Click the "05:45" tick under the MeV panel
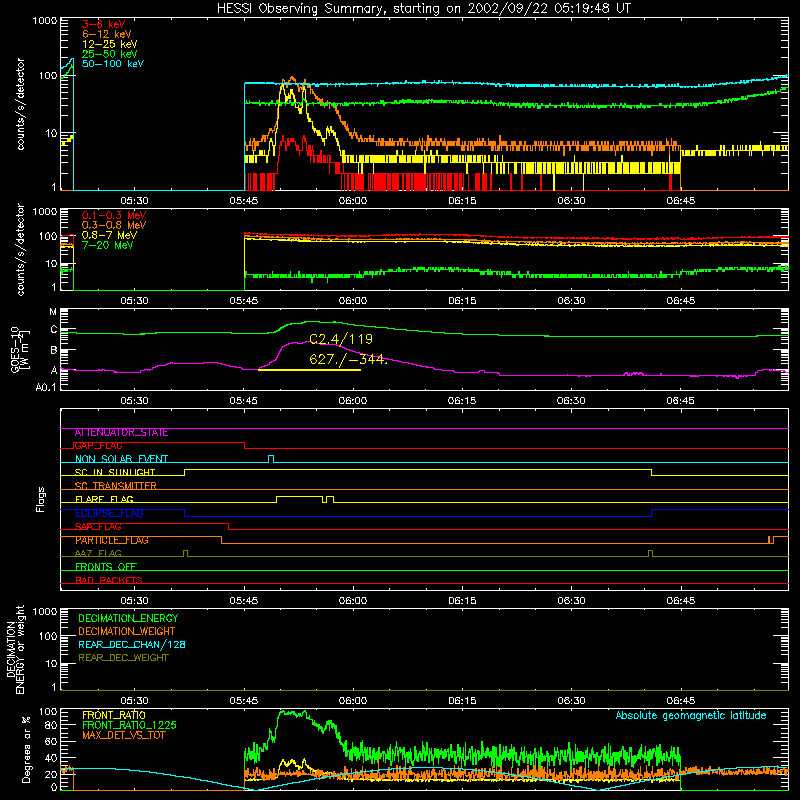Viewport: 800px width, 800px height. [x=243, y=301]
